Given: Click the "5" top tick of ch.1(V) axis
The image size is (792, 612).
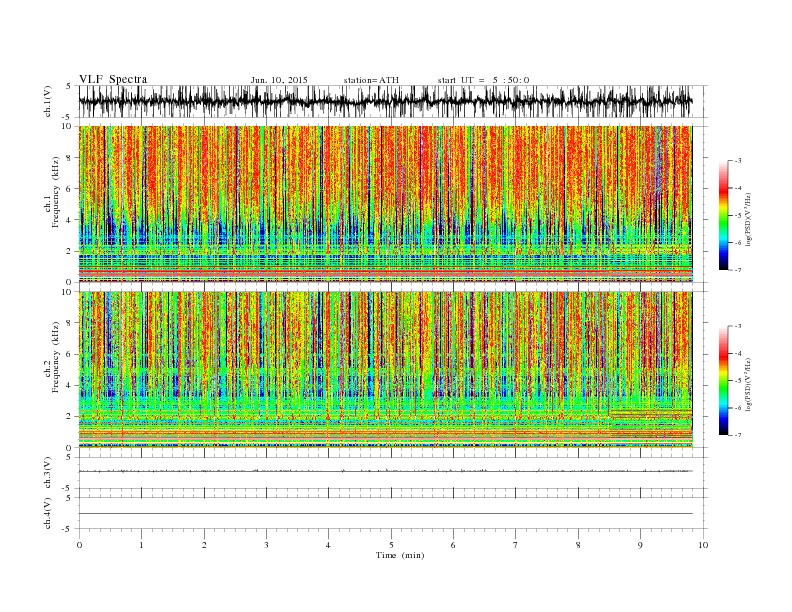Looking at the screenshot, I should point(68,86).
